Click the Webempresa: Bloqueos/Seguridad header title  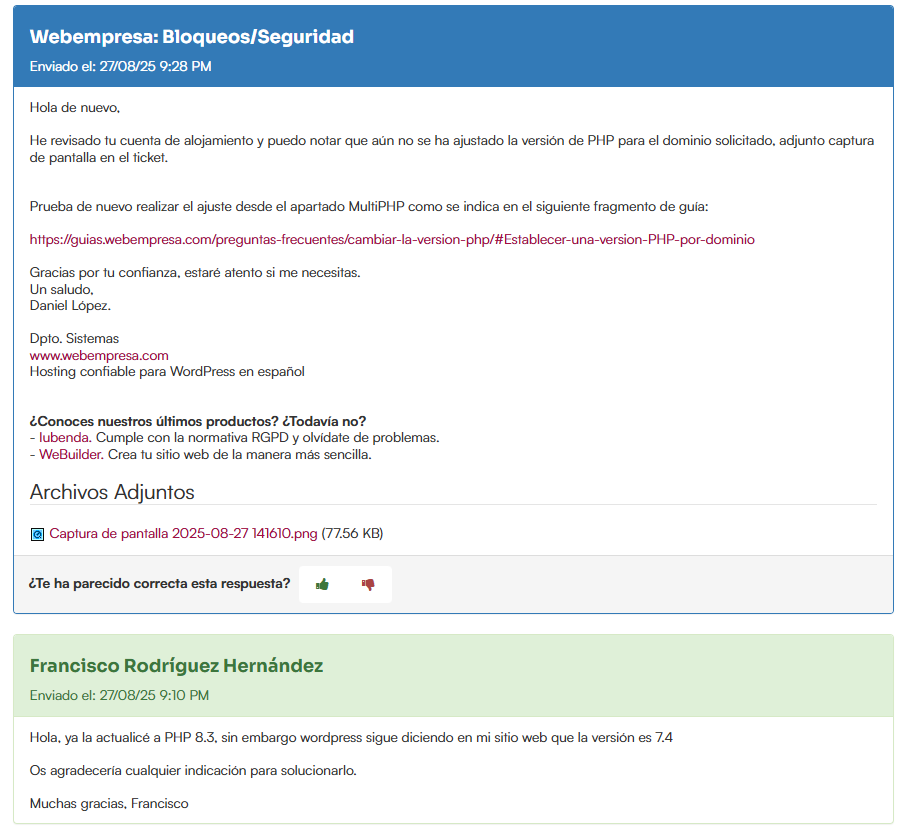click(x=191, y=37)
